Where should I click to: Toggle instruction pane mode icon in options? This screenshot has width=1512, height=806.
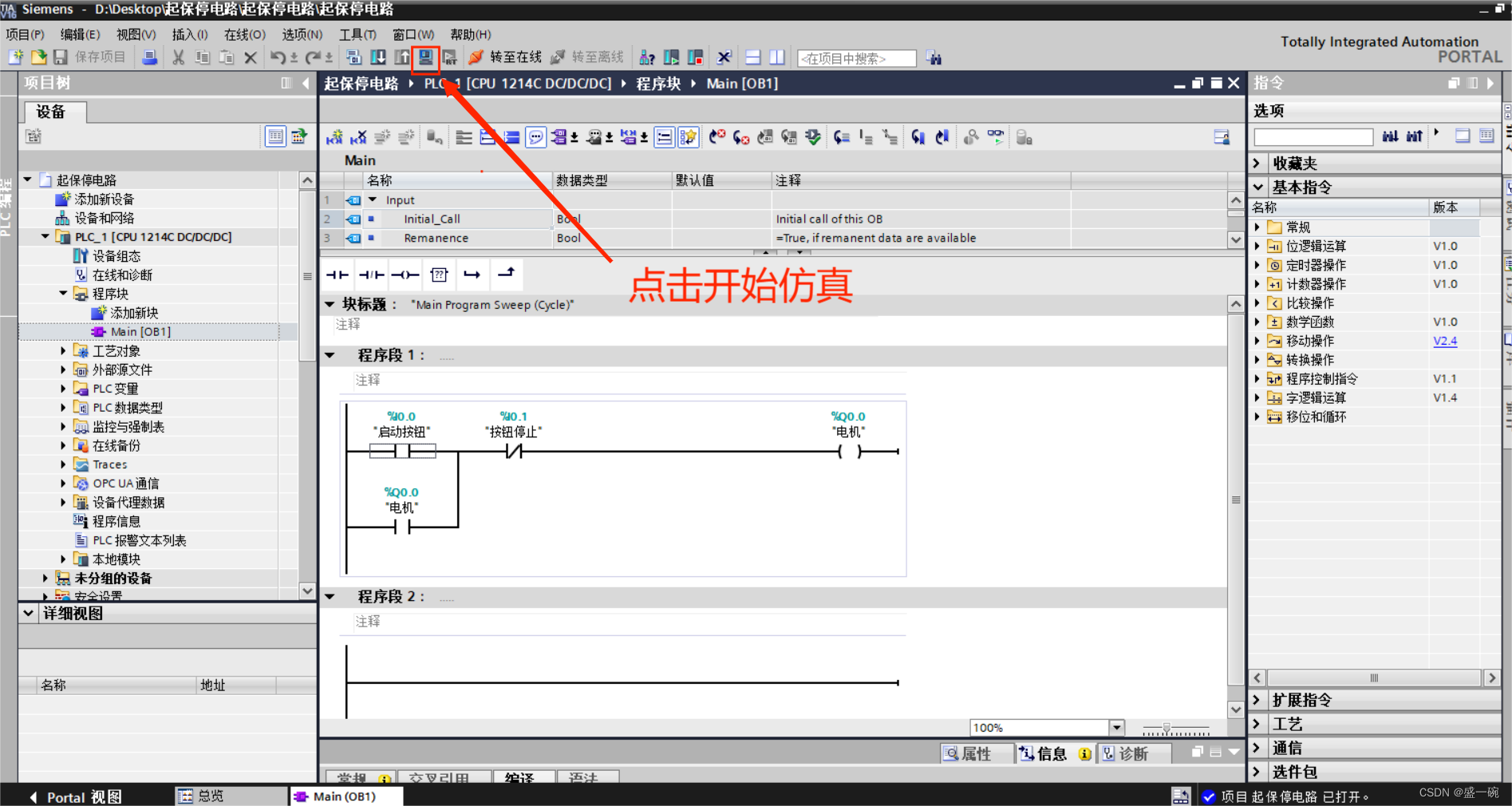1463,136
